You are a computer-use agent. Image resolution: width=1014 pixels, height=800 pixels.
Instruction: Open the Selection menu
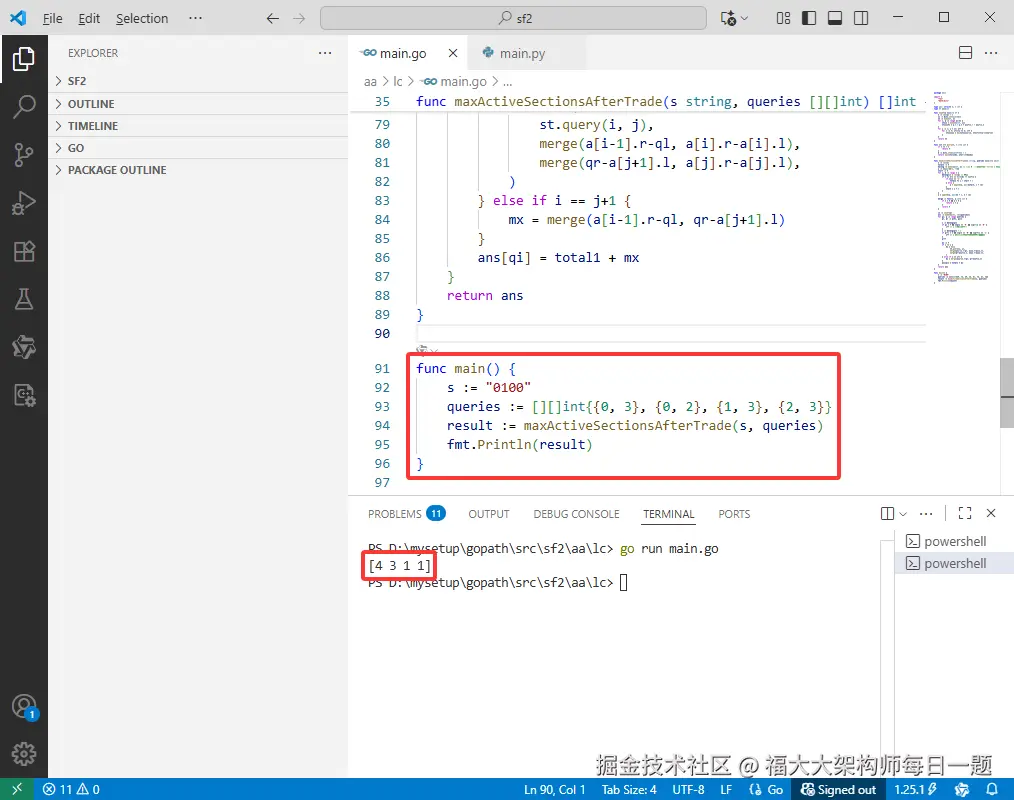click(142, 18)
